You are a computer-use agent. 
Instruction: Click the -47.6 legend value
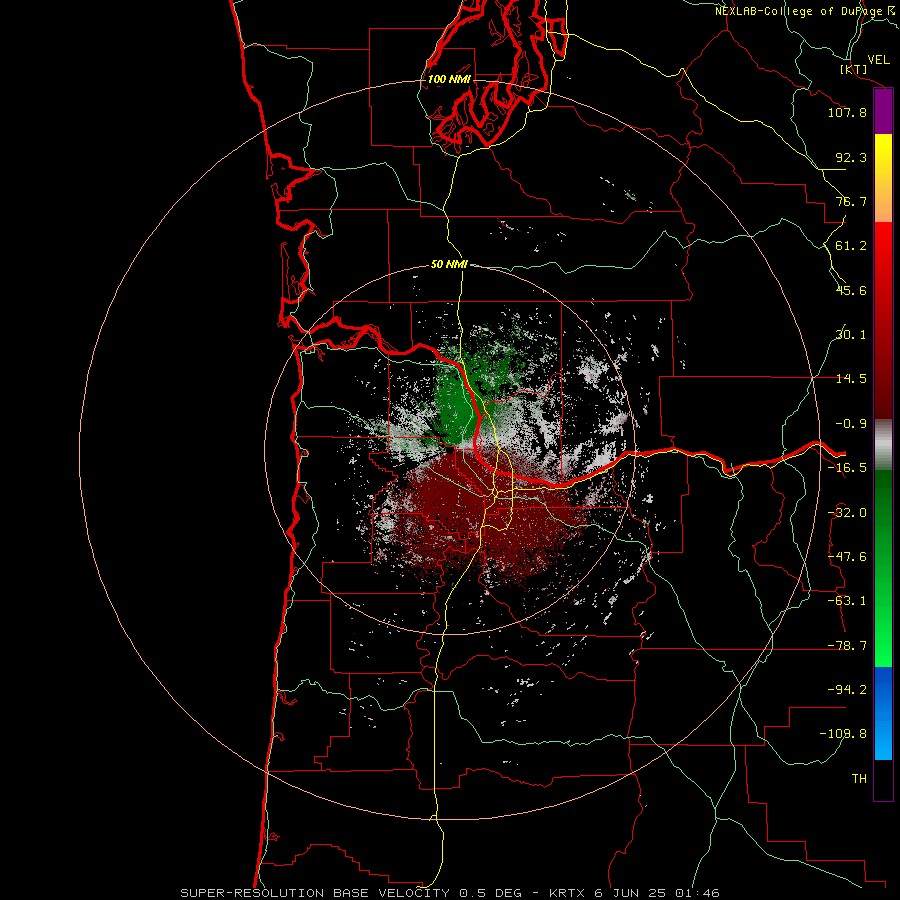point(847,557)
